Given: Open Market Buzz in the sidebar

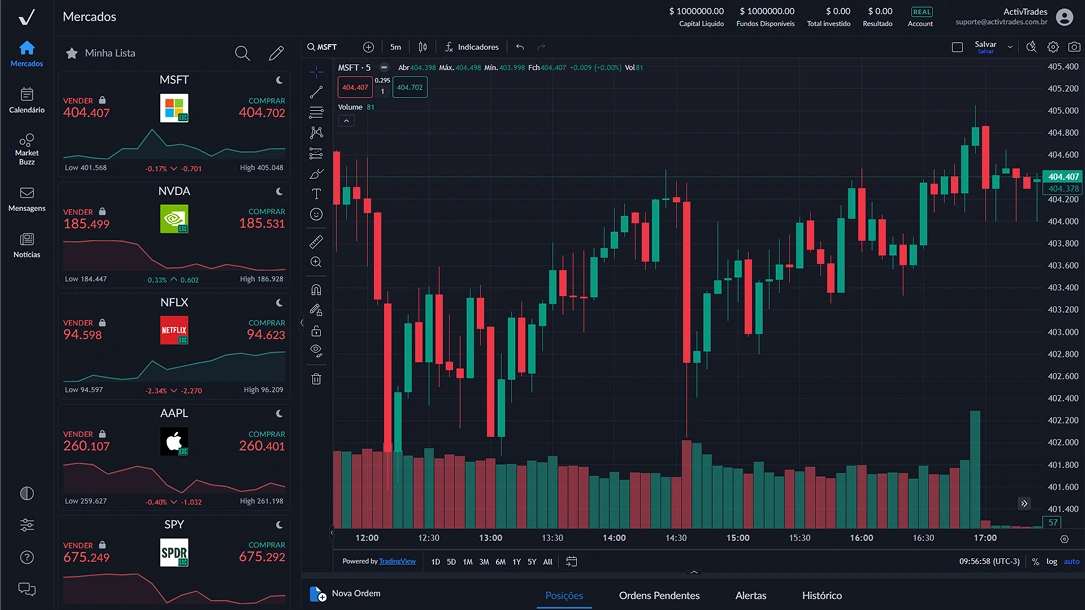Looking at the screenshot, I should click(26, 149).
